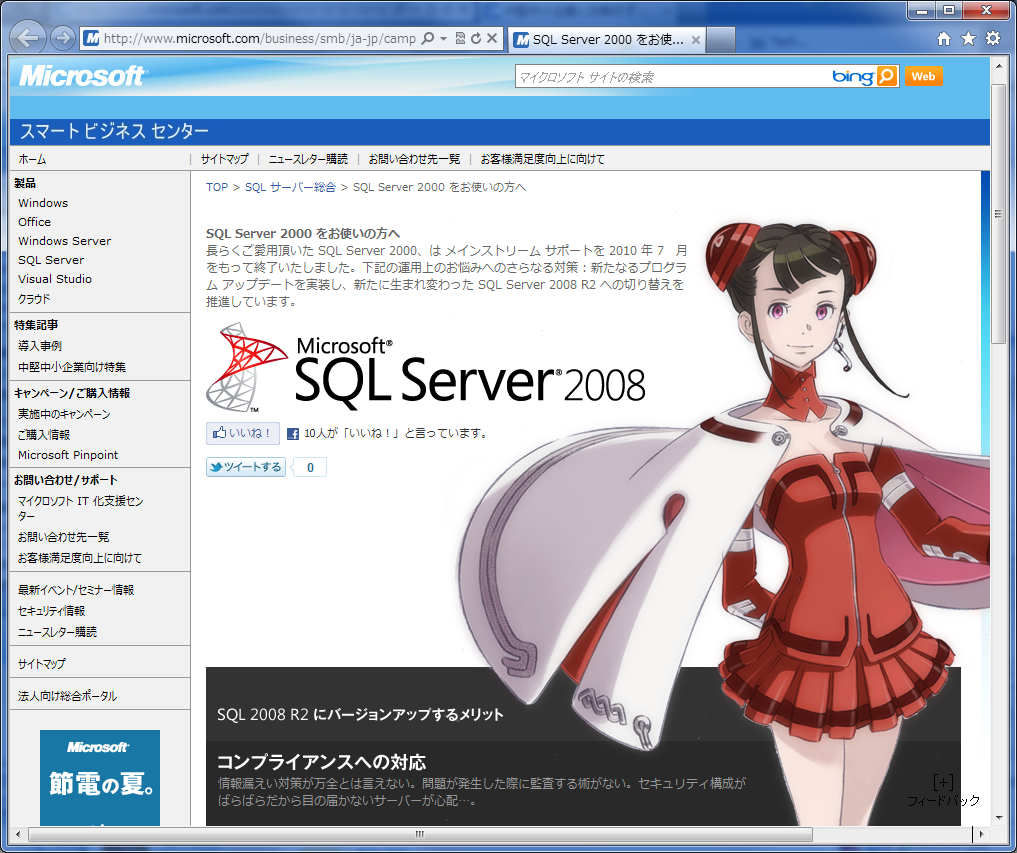Open sidebar お客様満足度向上に向けて link
1017x853 pixels.
tap(79, 558)
